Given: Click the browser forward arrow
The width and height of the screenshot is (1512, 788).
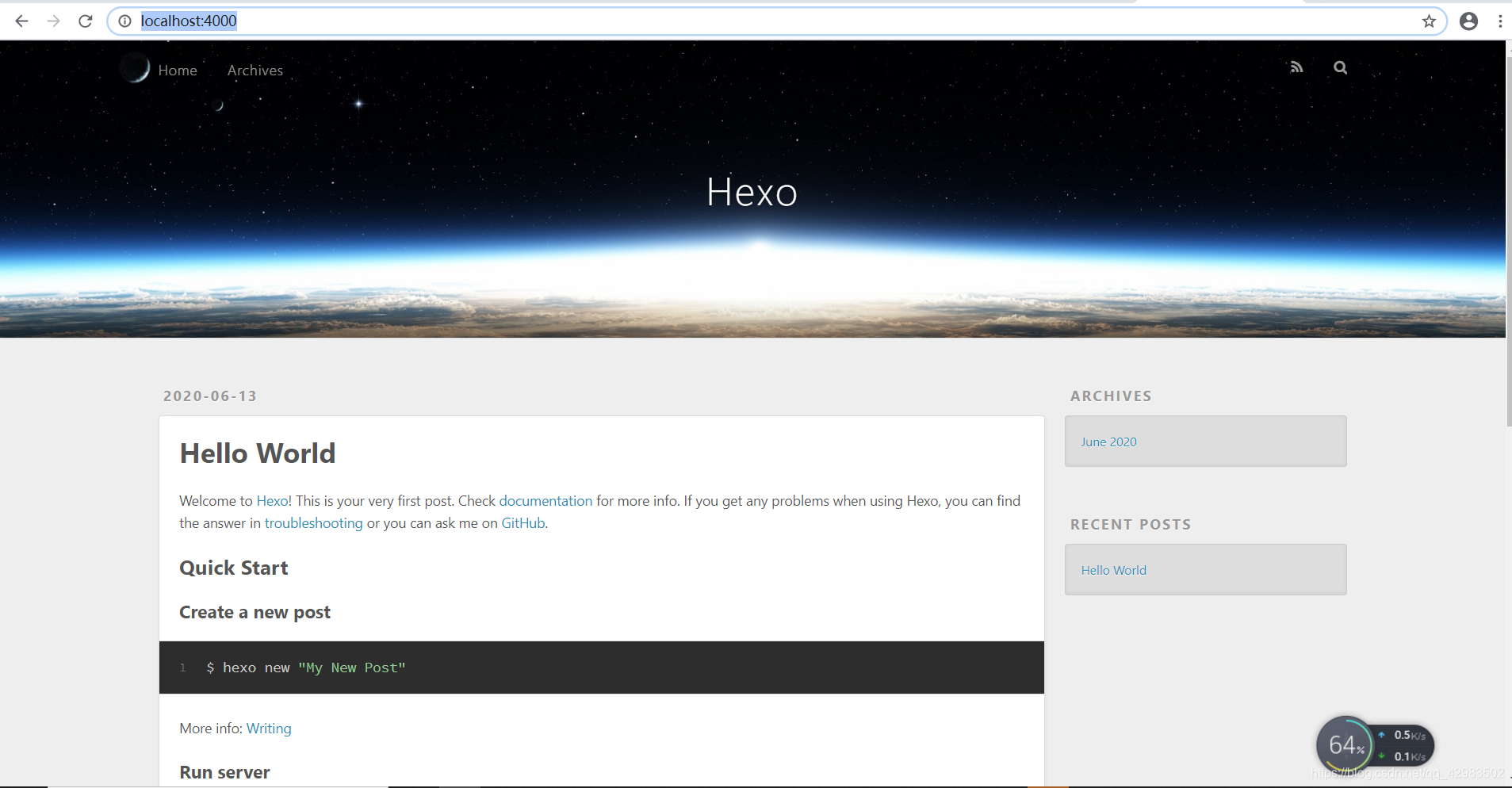Looking at the screenshot, I should click(54, 21).
